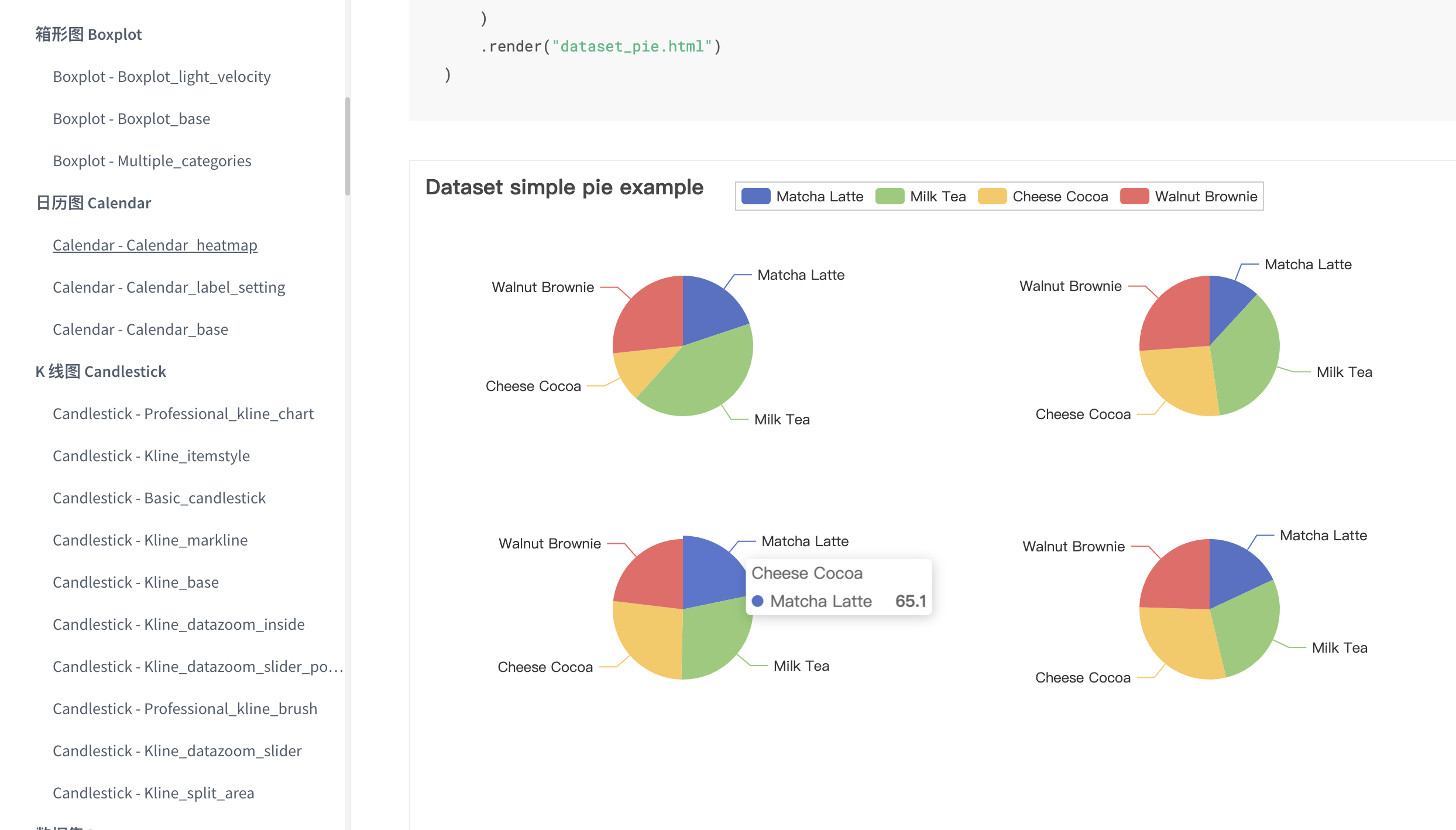Select 箱形图 Boxplot section heading

click(89, 35)
